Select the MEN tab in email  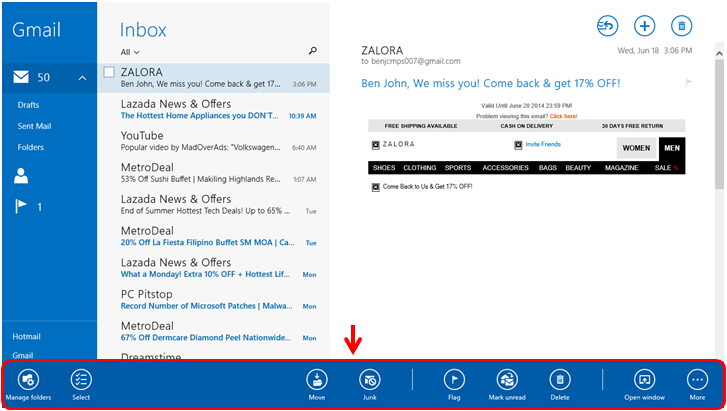672,148
